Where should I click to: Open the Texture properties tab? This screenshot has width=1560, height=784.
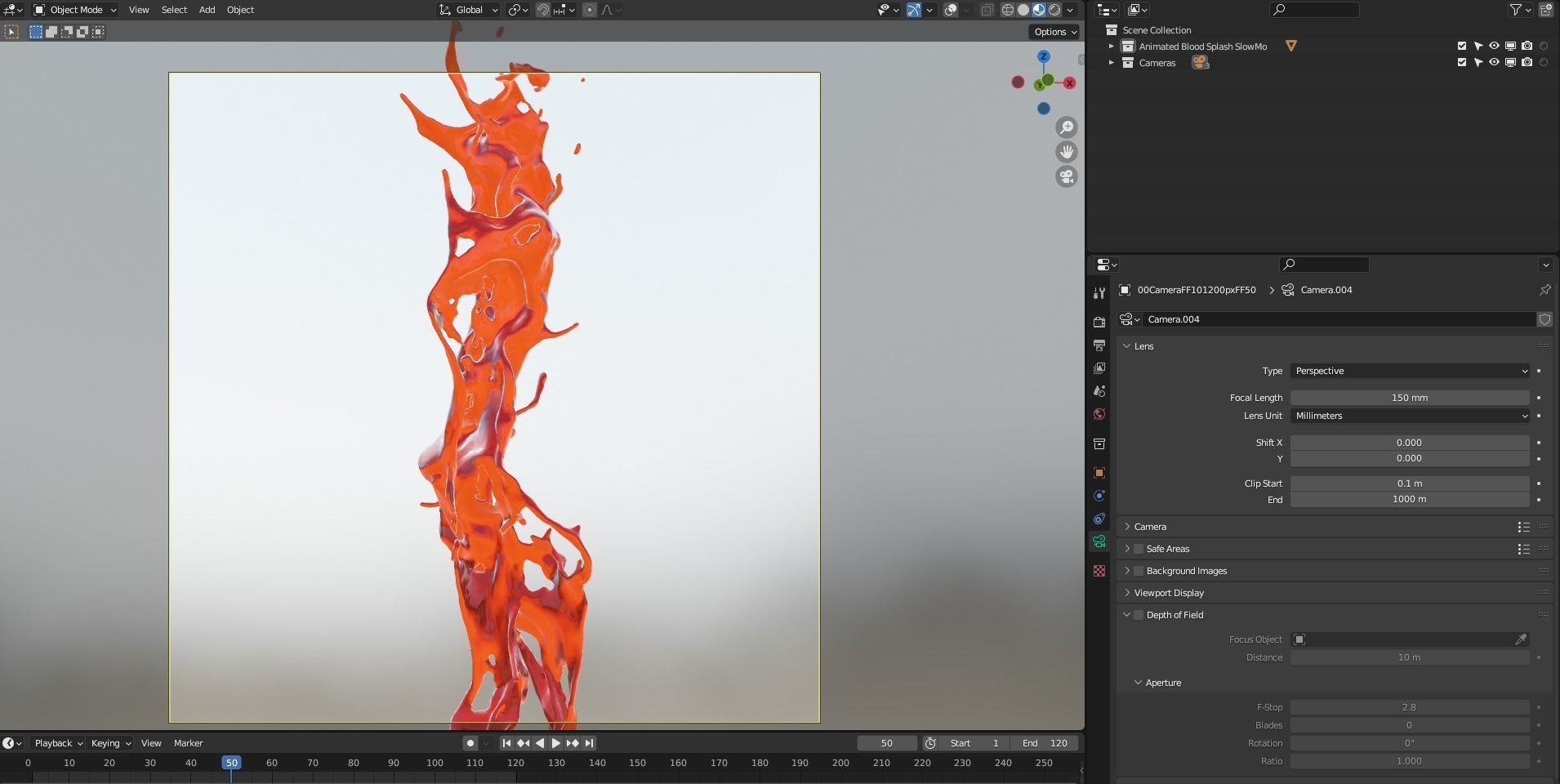(x=1099, y=571)
